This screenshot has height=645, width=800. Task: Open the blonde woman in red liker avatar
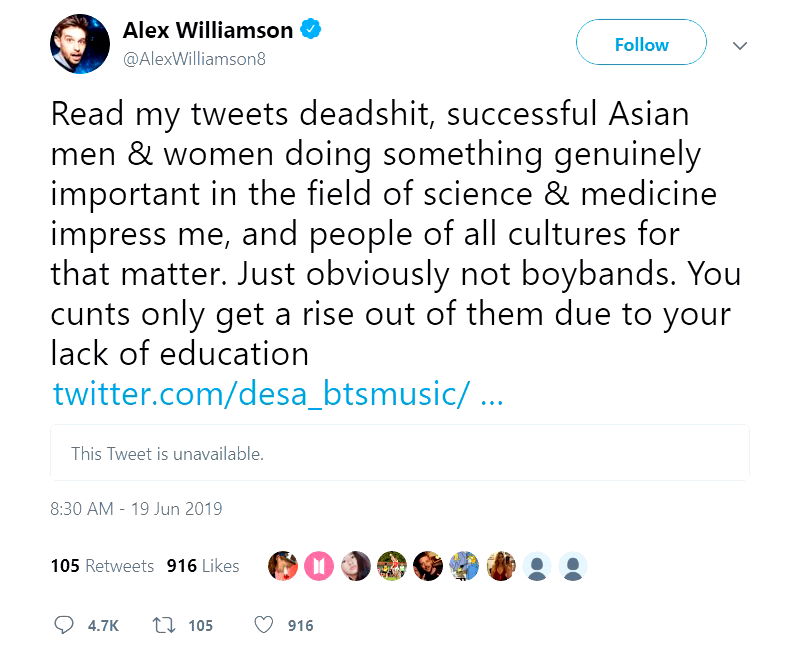click(x=500, y=566)
